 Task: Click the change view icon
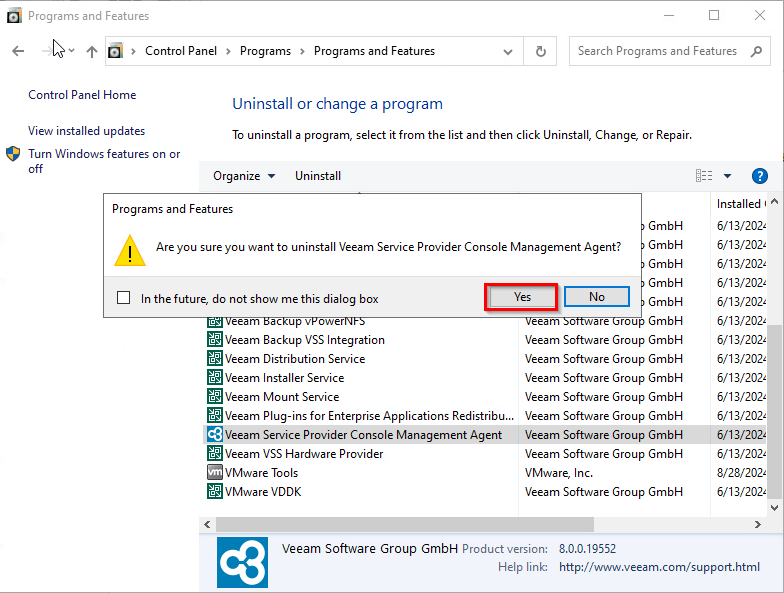(704, 176)
